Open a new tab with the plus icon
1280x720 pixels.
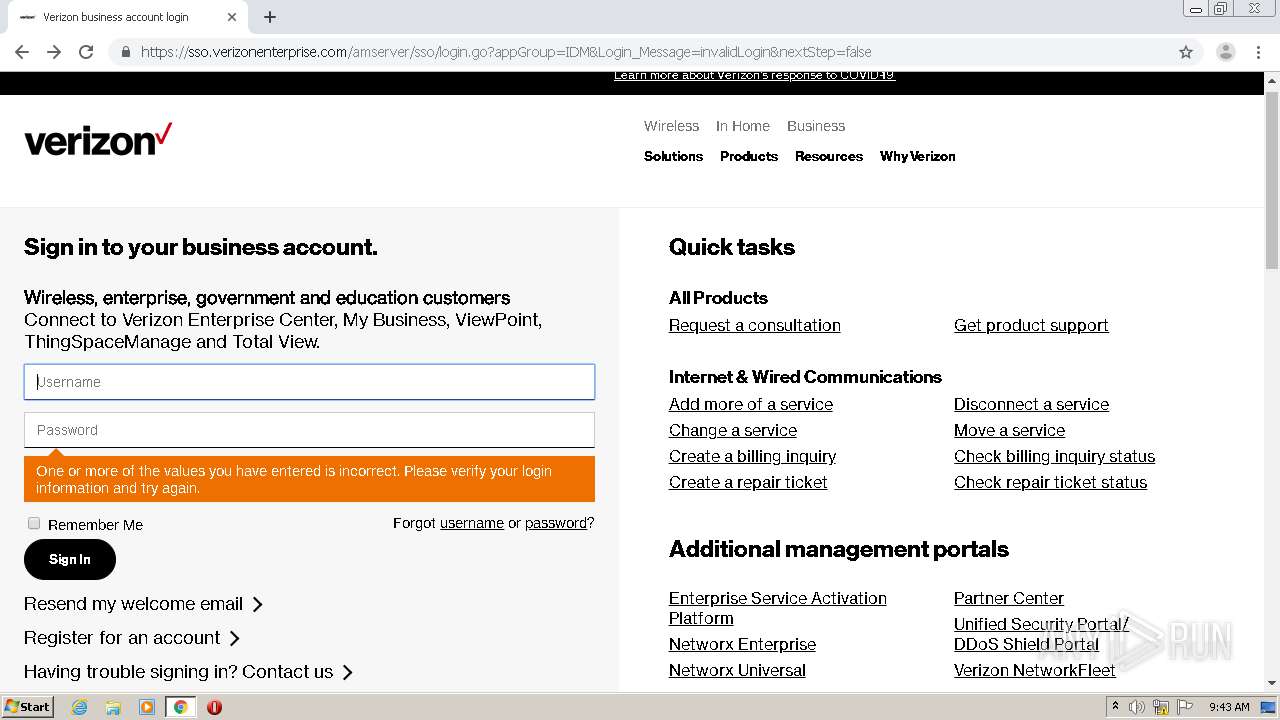(x=270, y=17)
